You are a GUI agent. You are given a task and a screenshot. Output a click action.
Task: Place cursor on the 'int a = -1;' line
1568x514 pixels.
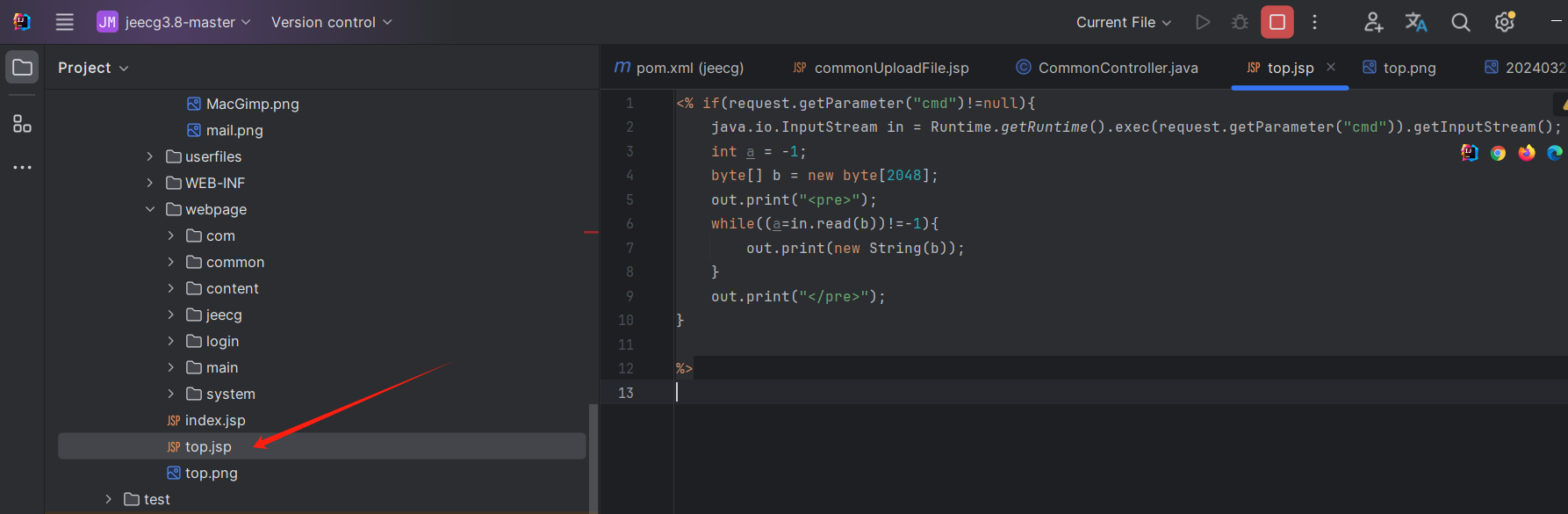[759, 152]
